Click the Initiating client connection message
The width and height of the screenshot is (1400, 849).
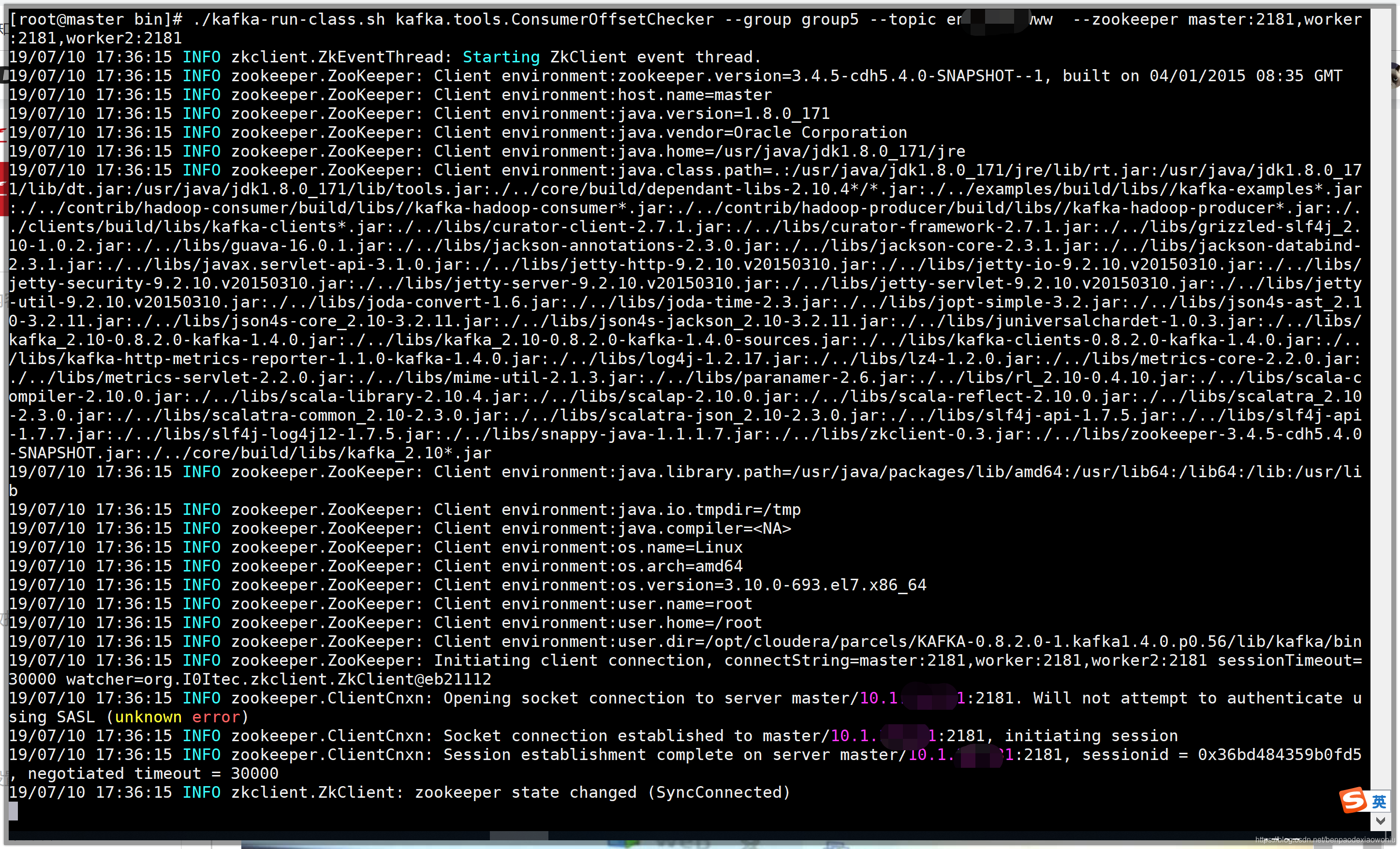click(569, 660)
